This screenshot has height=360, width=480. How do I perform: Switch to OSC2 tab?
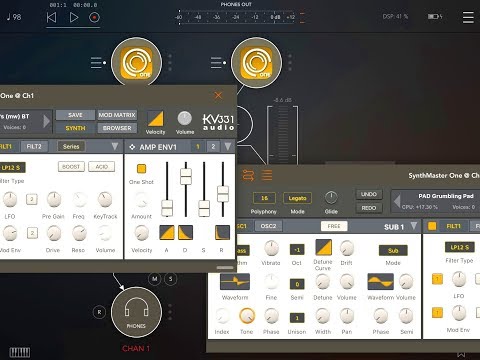268,226
